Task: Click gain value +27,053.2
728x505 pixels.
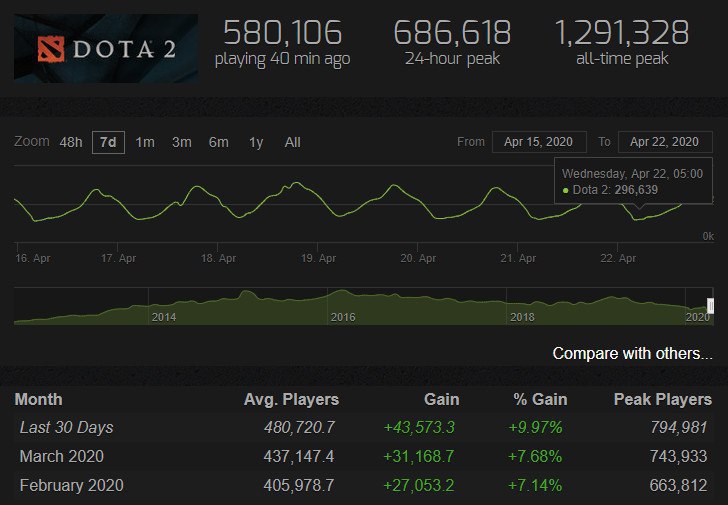Action: tap(418, 486)
